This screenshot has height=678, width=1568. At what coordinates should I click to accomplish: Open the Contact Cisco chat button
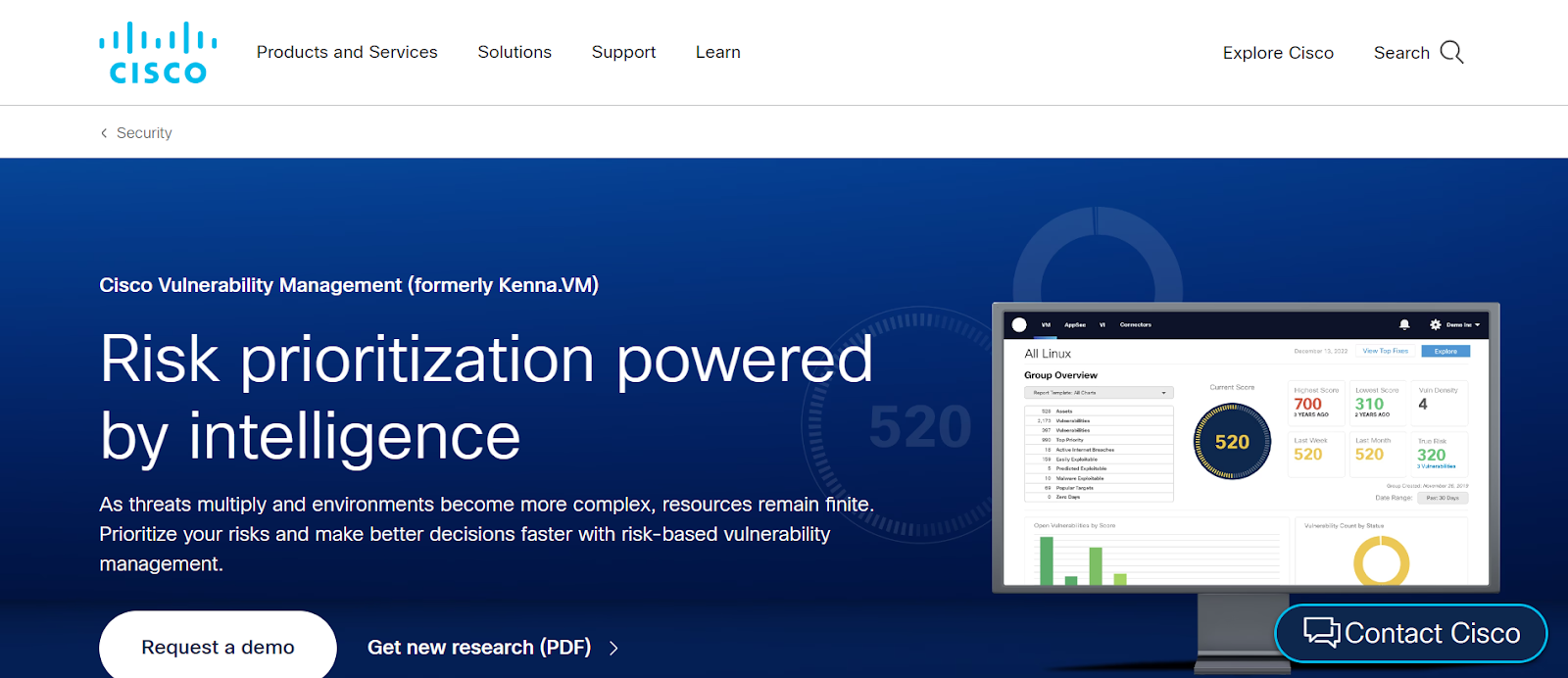tap(1411, 633)
